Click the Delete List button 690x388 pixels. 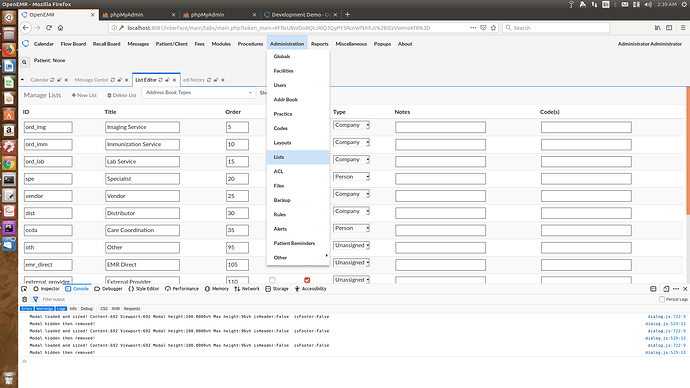pyautogui.click(x=122, y=95)
